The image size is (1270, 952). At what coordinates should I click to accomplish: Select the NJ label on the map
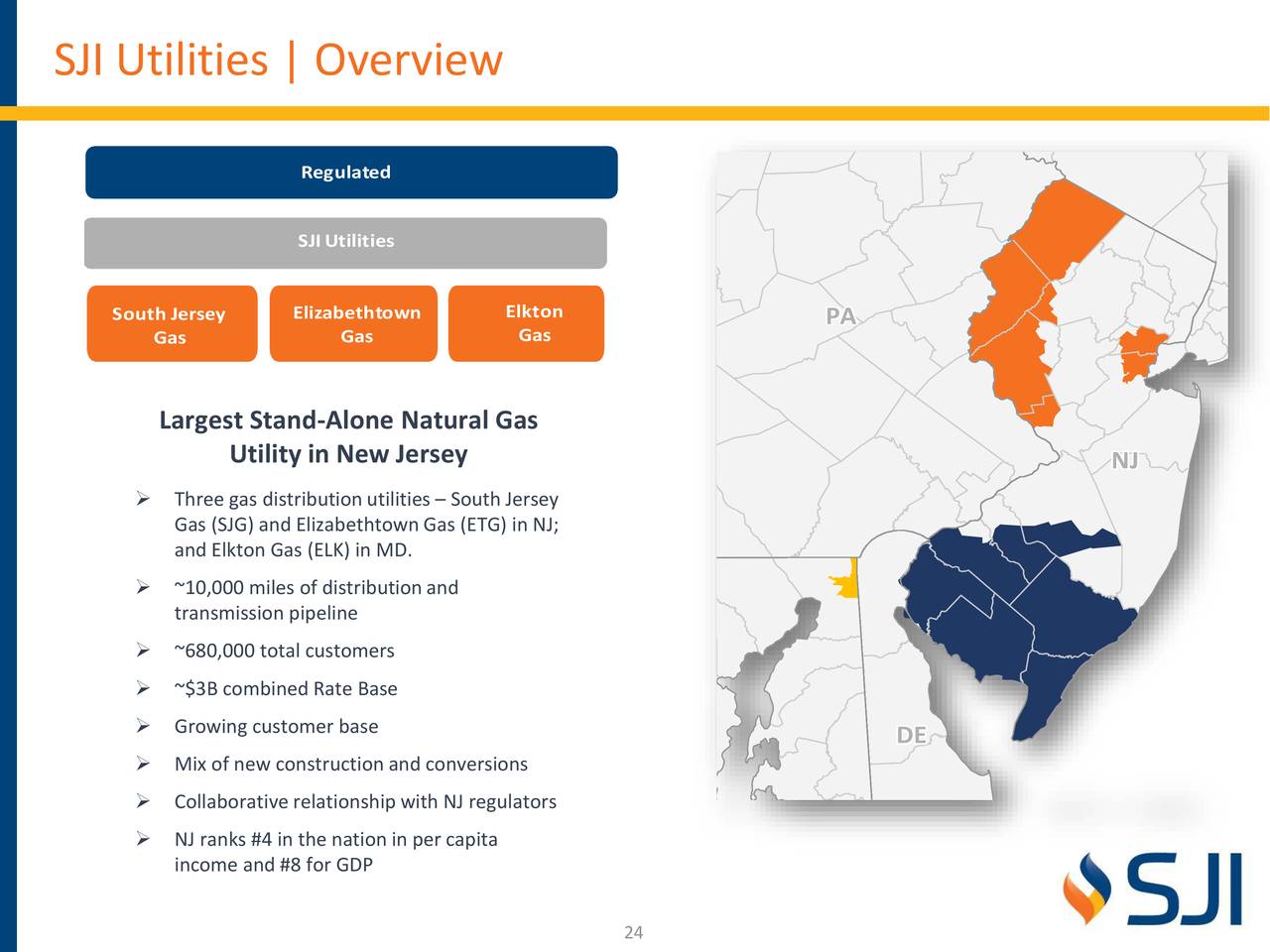tap(1126, 459)
